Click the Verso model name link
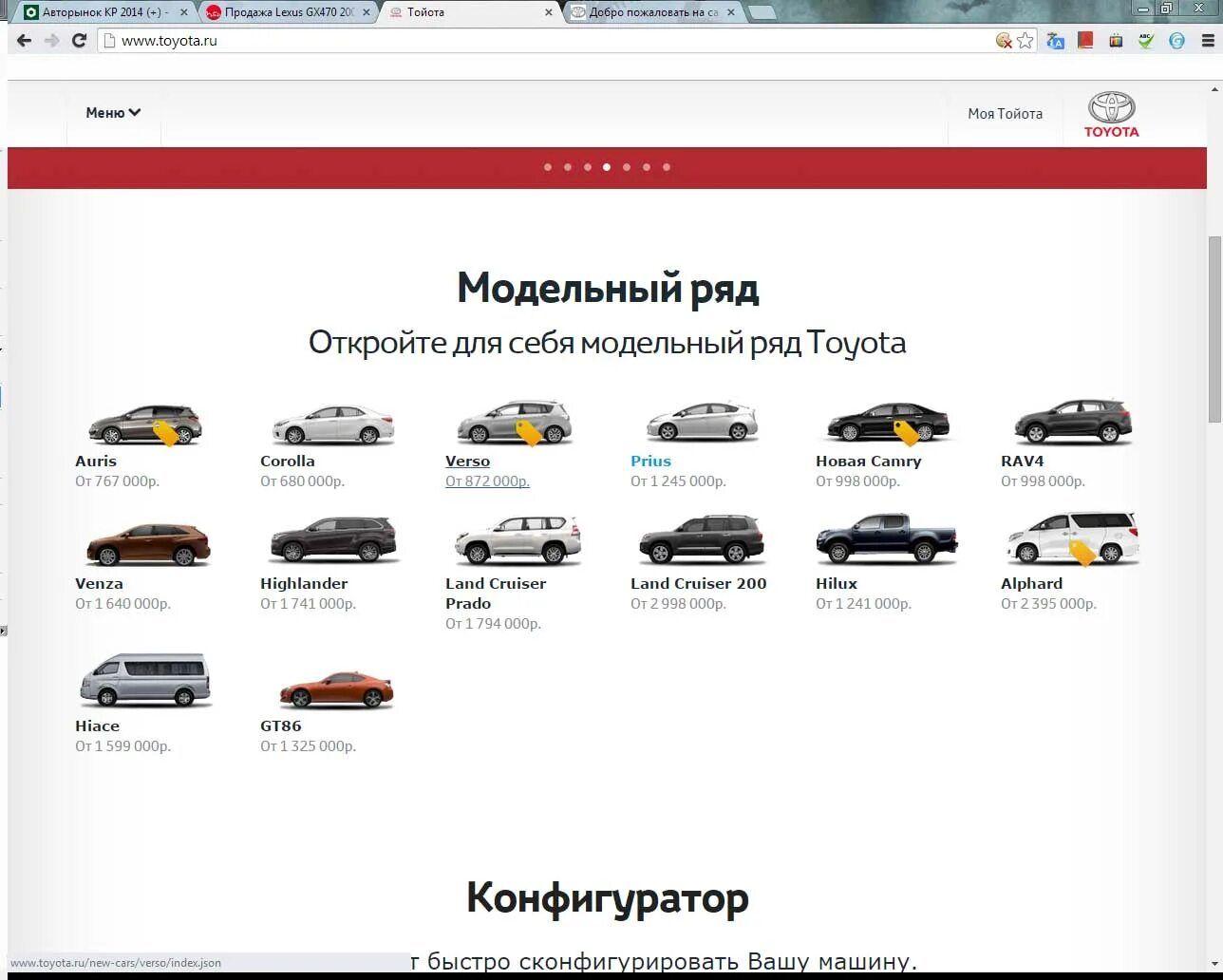Viewport: 1223px width, 980px height. click(468, 462)
